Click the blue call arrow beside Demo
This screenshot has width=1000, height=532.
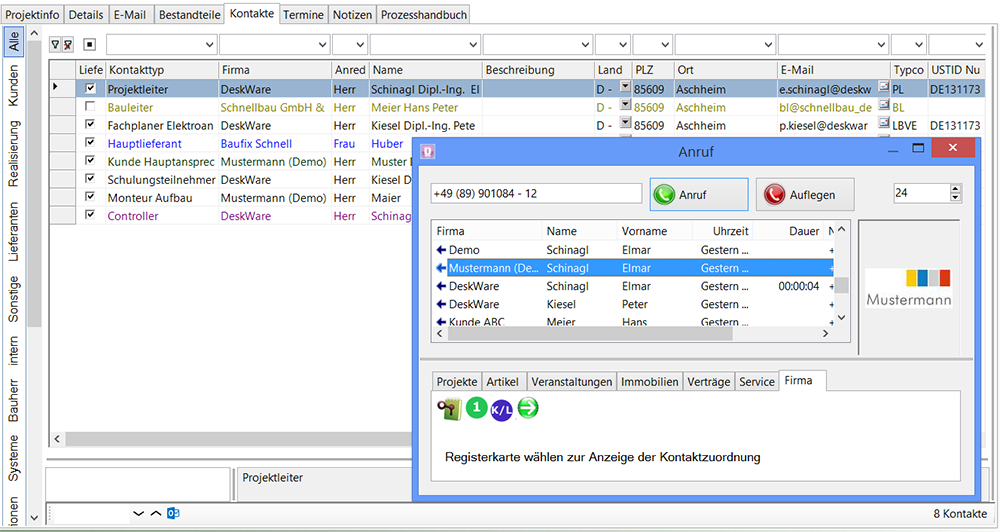441,250
